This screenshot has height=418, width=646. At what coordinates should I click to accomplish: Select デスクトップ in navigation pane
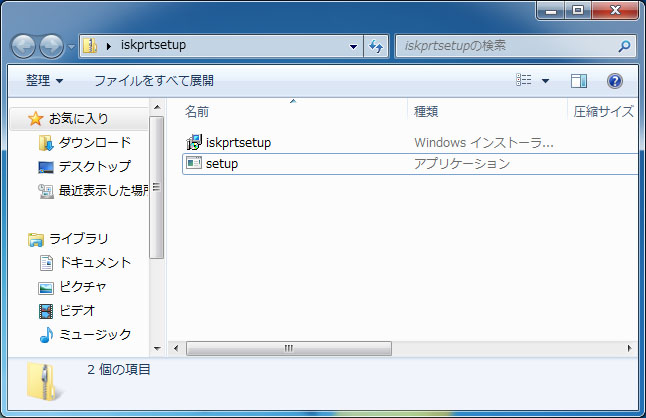(x=94, y=167)
